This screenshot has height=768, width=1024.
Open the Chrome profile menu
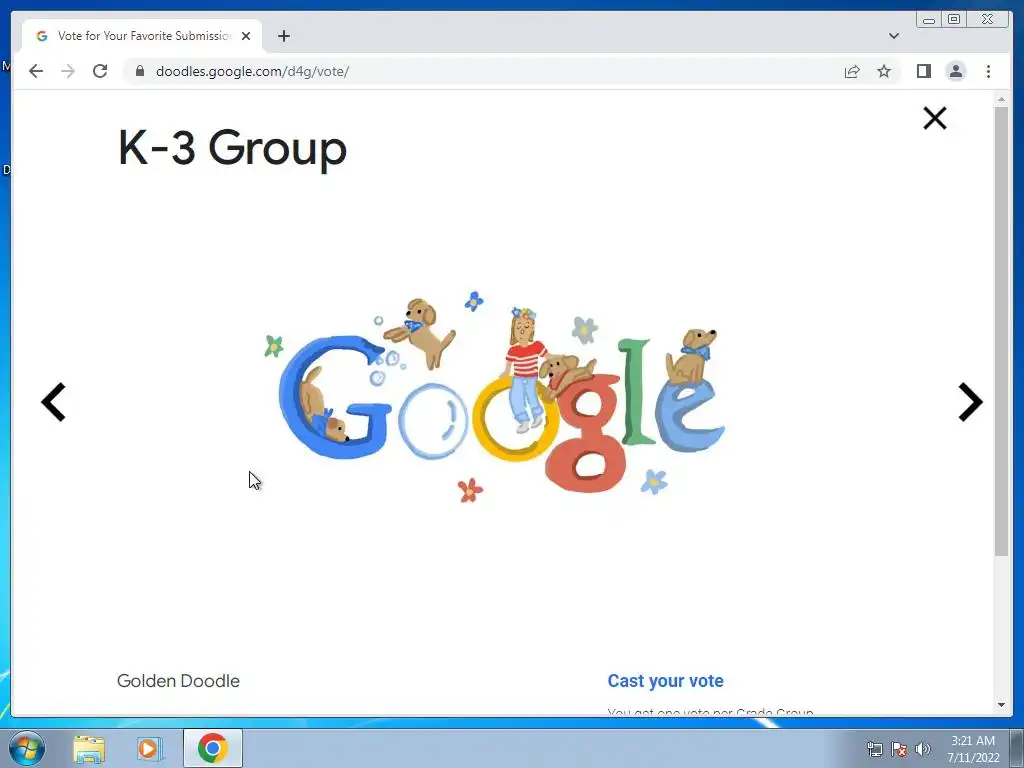(956, 71)
